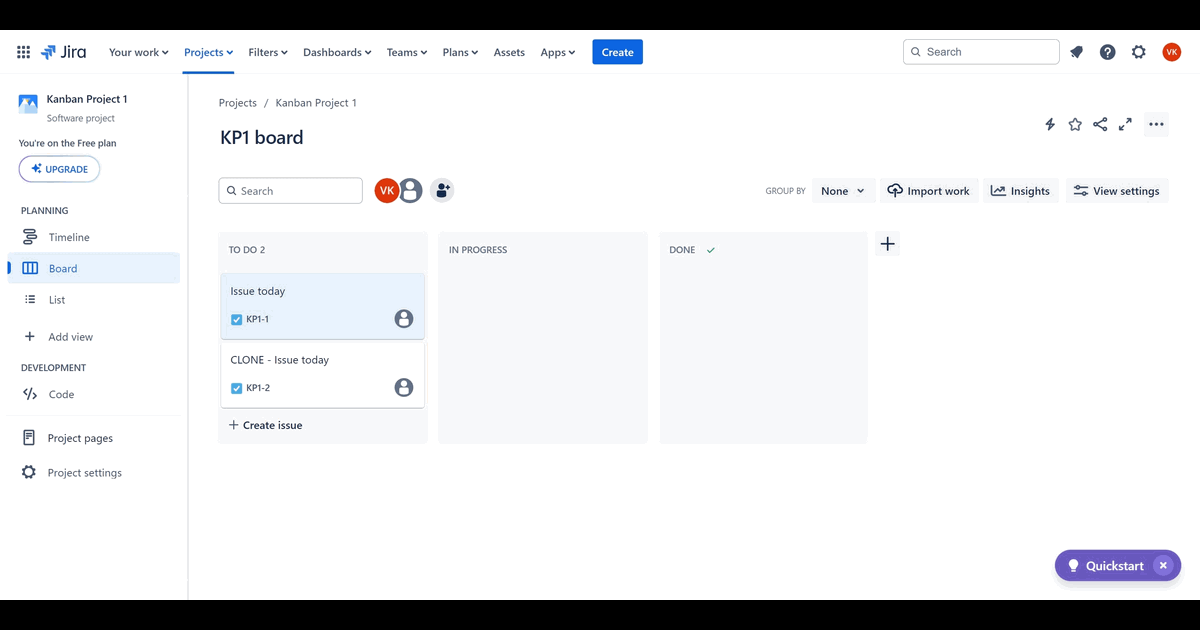Viewport: 1200px width, 630px height.
Task: Click the Kanban Project 1 breadcrumb
Action: point(316,103)
